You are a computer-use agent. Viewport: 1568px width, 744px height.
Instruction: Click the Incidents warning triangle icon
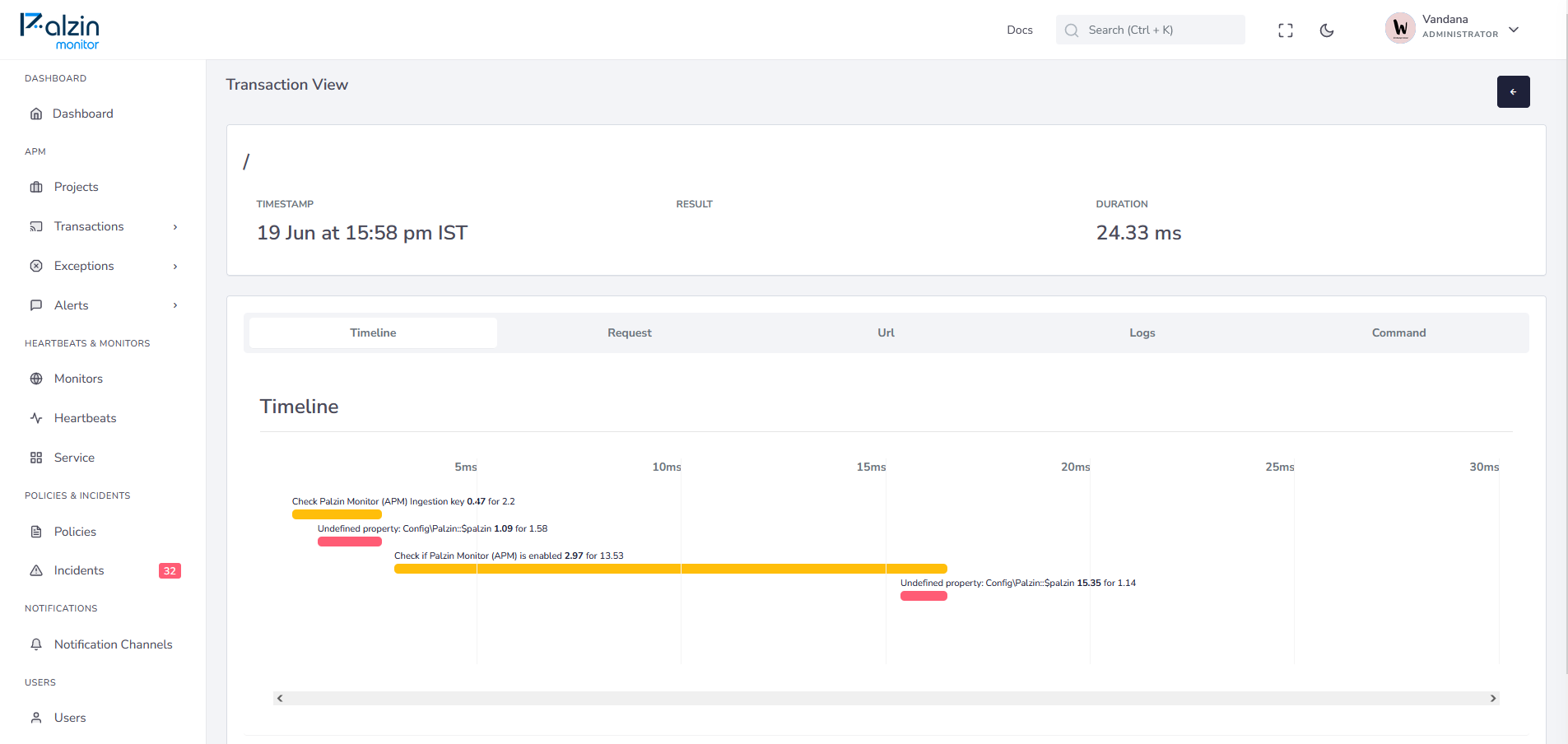36,570
